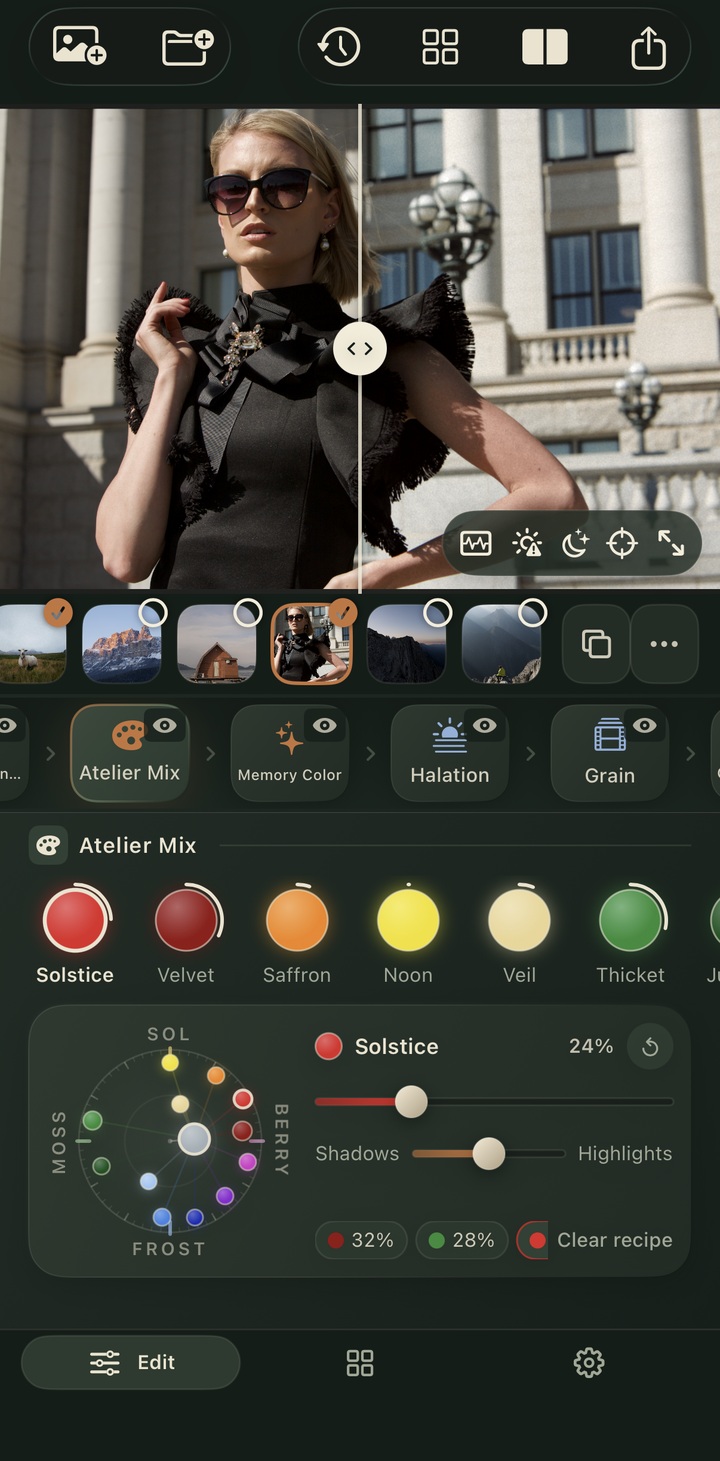Click the center node on color wheel
The image size is (720, 1461).
tap(194, 1139)
